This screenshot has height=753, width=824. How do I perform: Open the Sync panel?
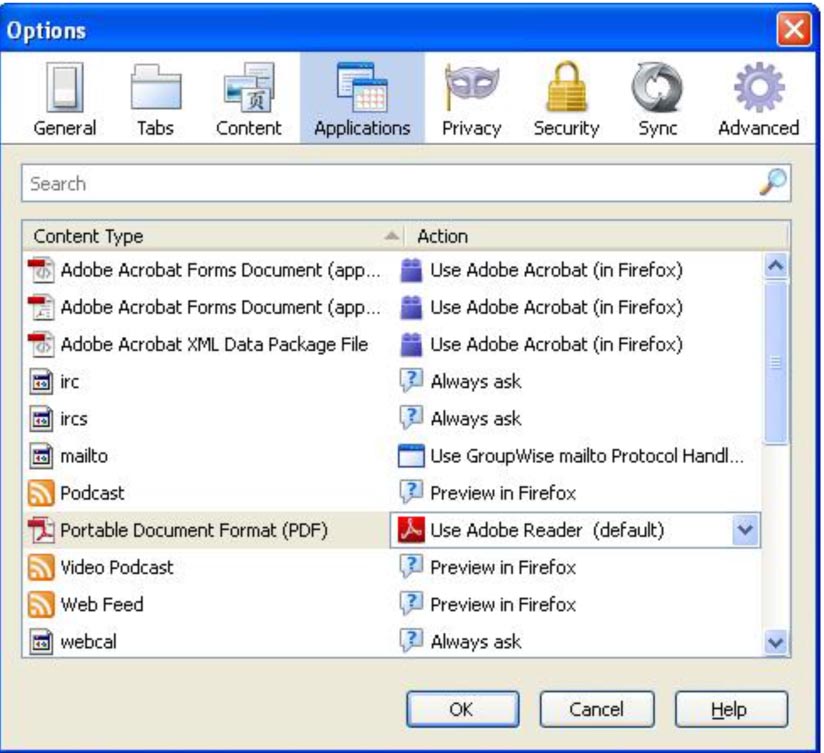click(657, 99)
